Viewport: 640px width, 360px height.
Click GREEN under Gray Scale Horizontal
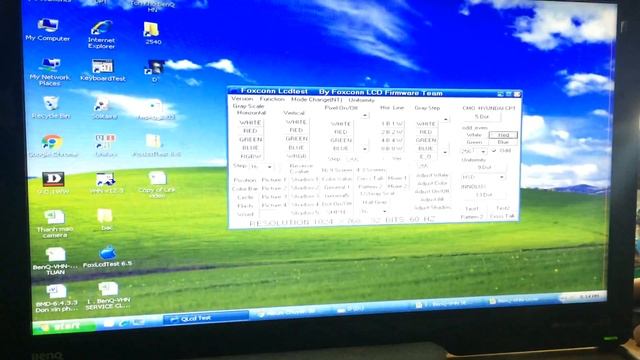(x=250, y=140)
